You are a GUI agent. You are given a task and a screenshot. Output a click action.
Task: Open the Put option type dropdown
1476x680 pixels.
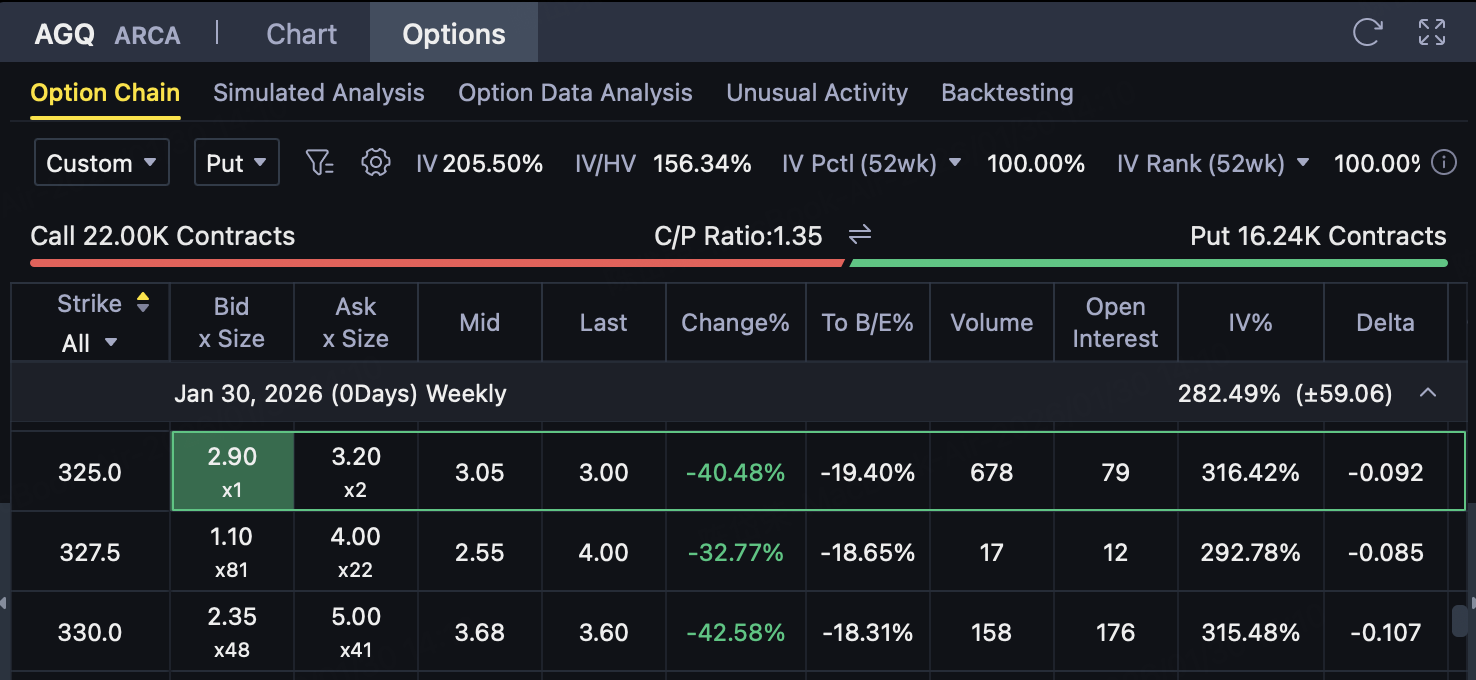(x=236, y=163)
